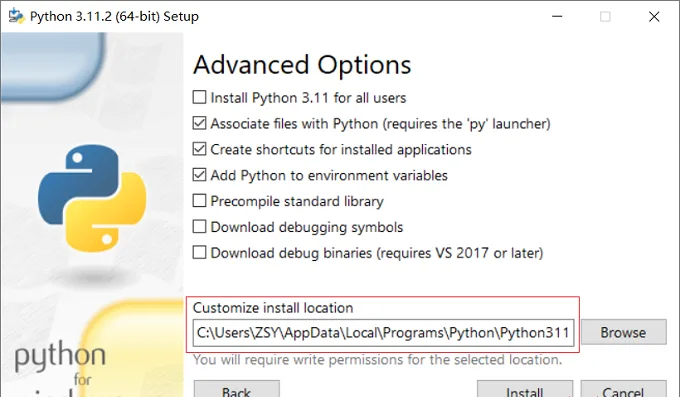Click the greyed-out maximize window button
The width and height of the screenshot is (680, 397).
click(x=605, y=16)
